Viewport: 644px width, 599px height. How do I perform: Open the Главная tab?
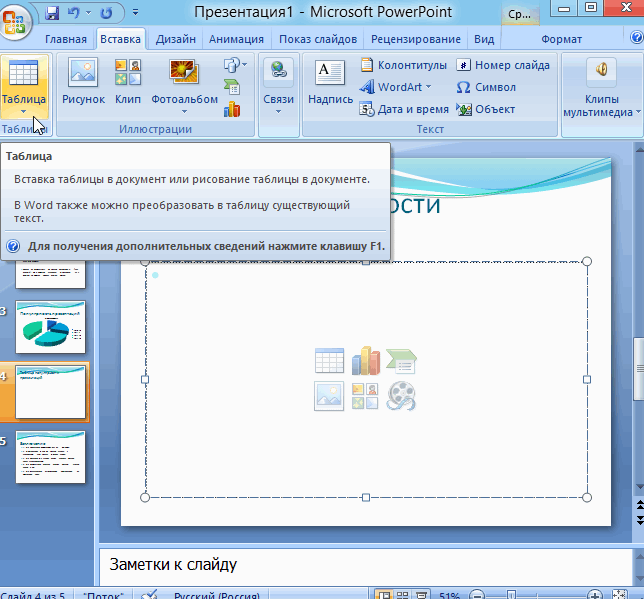(66, 39)
